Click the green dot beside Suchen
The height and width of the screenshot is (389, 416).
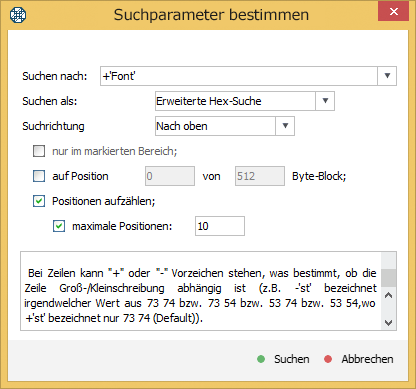[x=261, y=359]
